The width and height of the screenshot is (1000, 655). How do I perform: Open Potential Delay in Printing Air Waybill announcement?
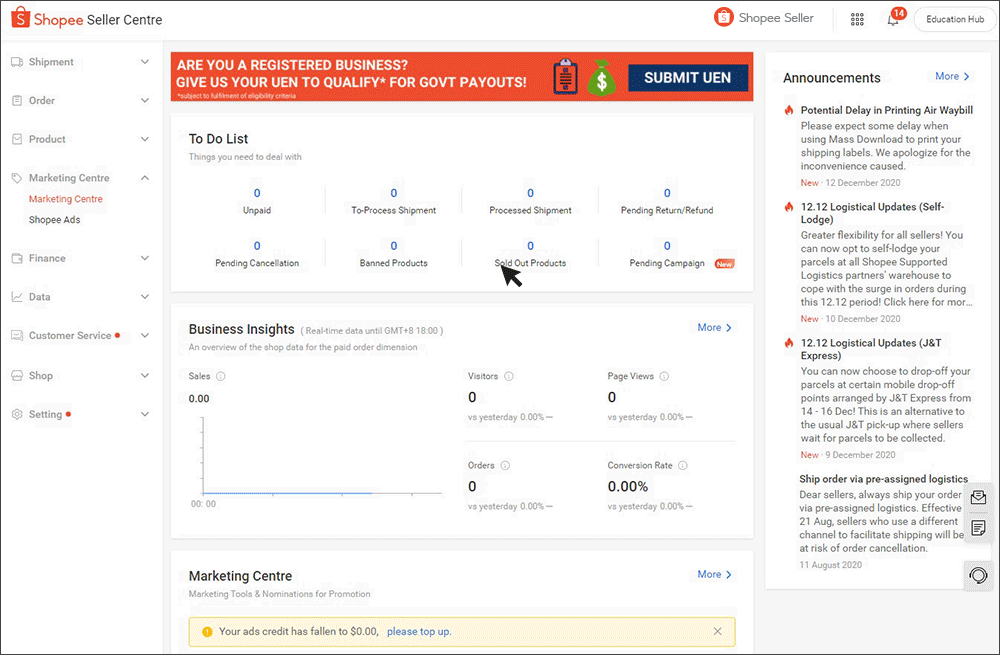tap(886, 110)
